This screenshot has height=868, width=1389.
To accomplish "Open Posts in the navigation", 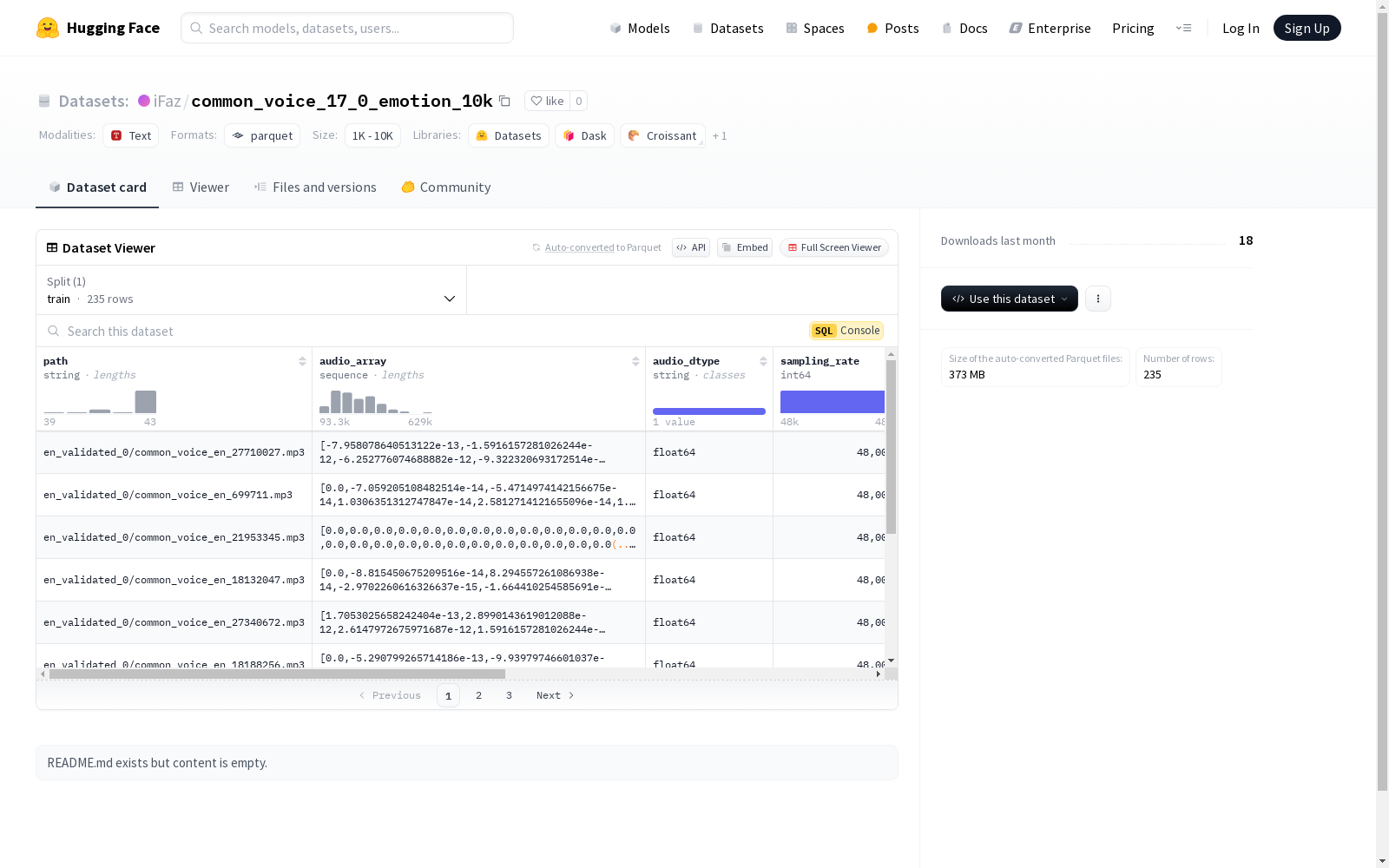I will [x=892, y=28].
